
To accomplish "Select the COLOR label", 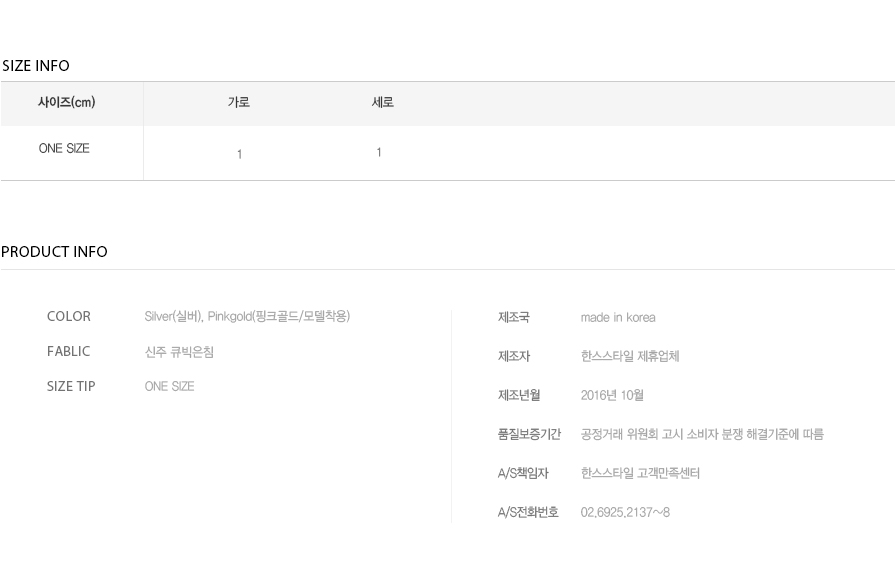I will pyautogui.click(x=68, y=316).
